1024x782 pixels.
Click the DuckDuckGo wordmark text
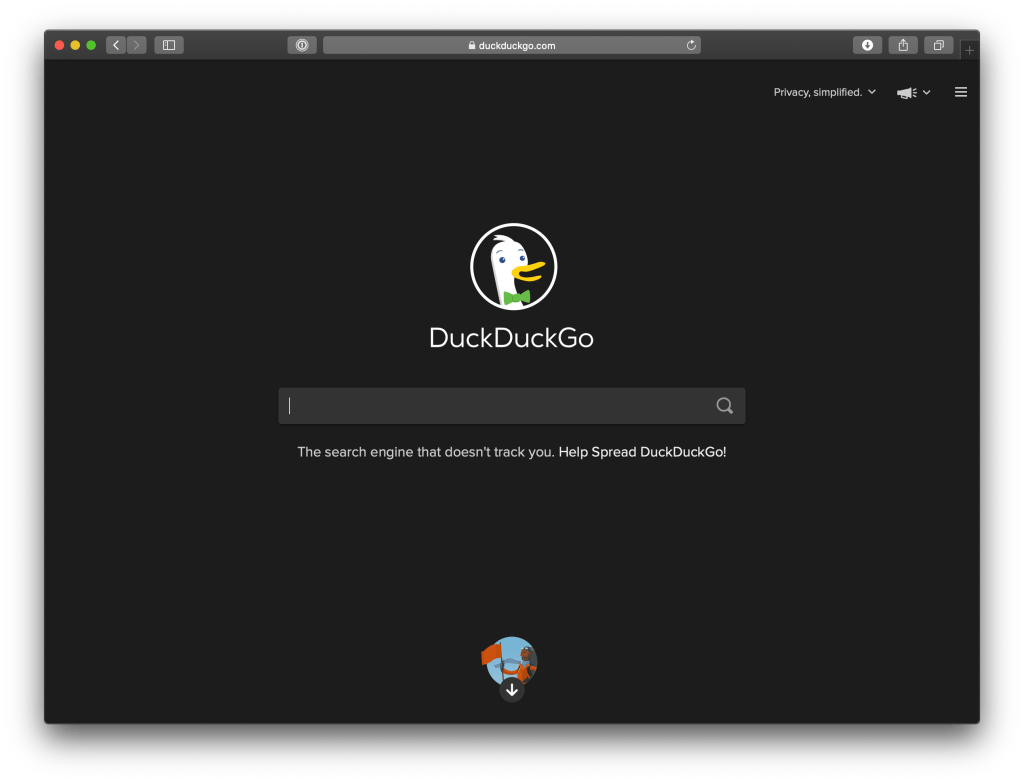click(x=511, y=338)
